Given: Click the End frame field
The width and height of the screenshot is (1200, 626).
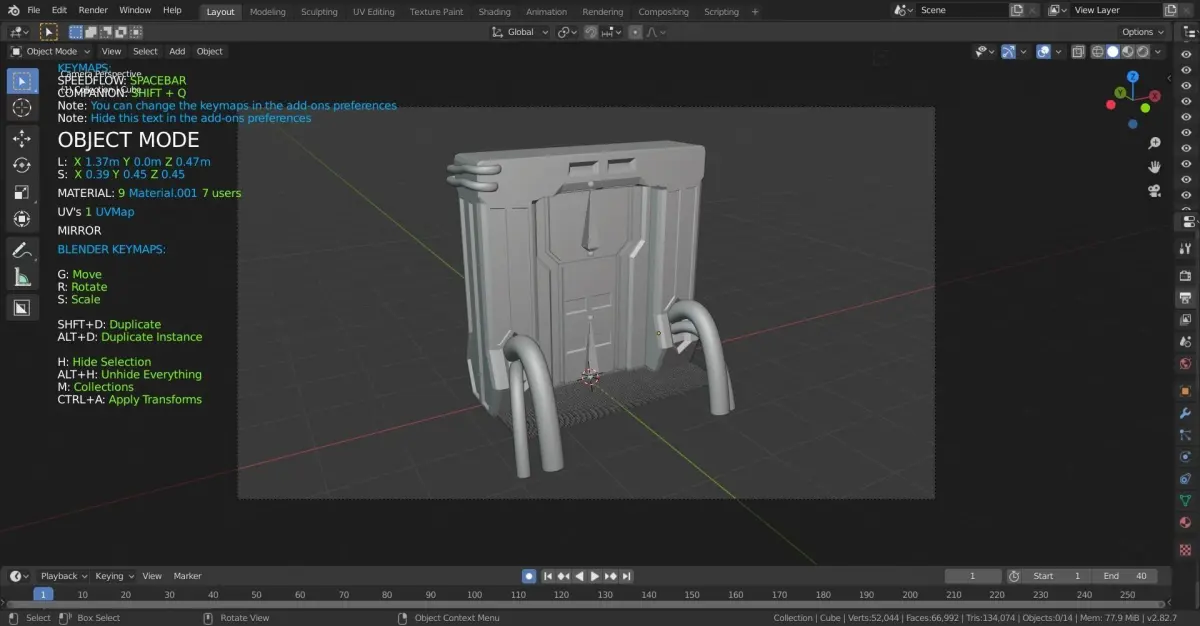Looking at the screenshot, I should pos(1126,576).
